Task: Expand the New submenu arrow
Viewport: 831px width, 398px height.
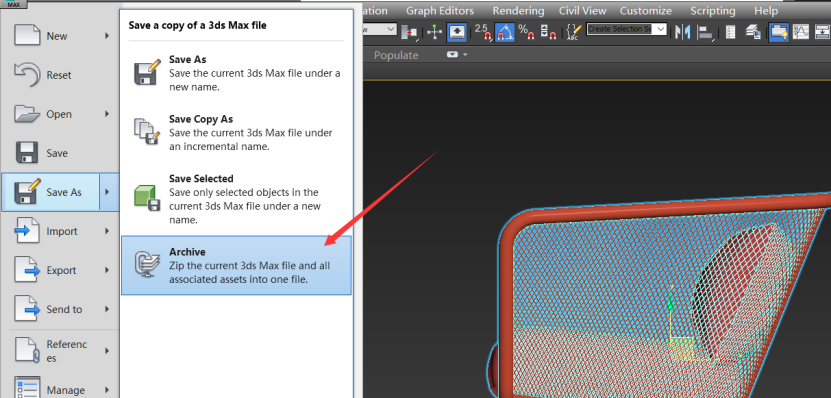Action: (107, 36)
